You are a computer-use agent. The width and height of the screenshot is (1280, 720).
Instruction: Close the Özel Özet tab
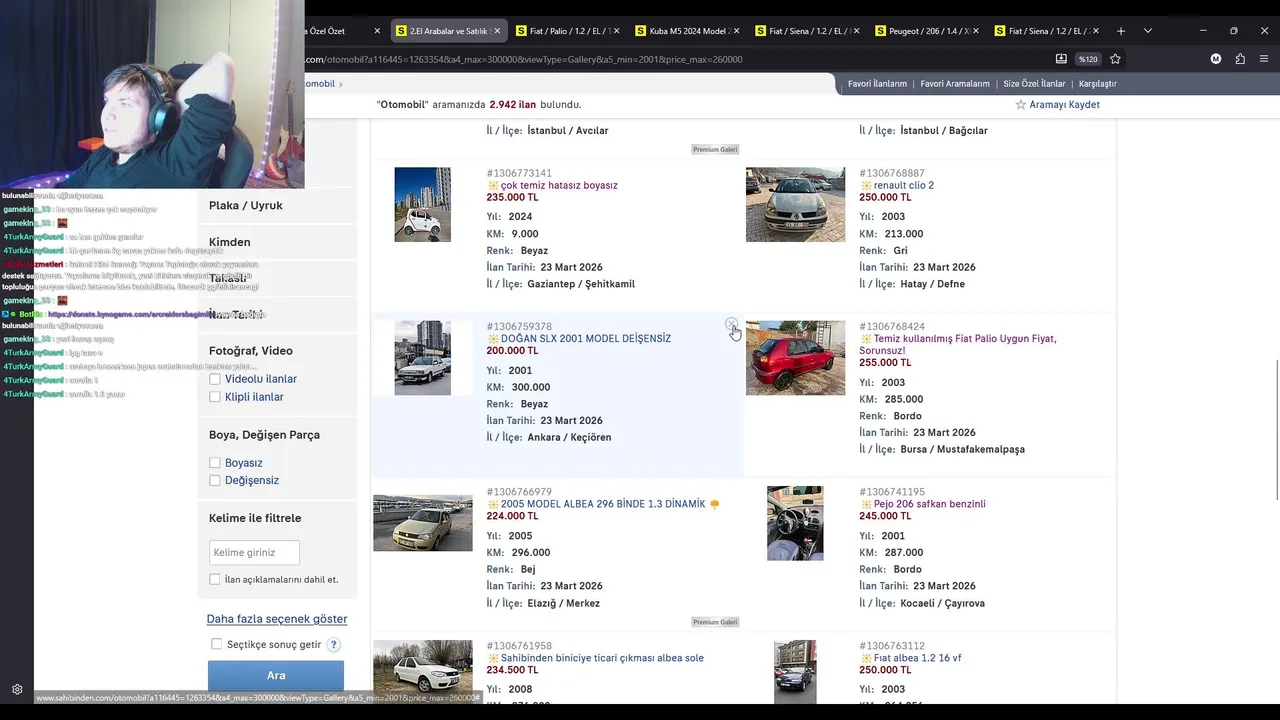coord(377,31)
